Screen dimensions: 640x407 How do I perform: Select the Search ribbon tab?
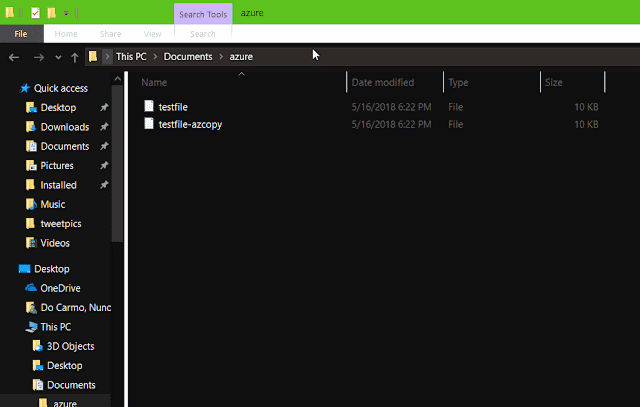point(203,34)
